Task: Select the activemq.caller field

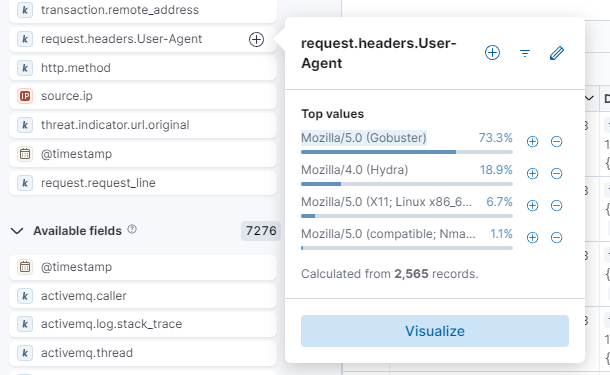Action: [x=143, y=296]
